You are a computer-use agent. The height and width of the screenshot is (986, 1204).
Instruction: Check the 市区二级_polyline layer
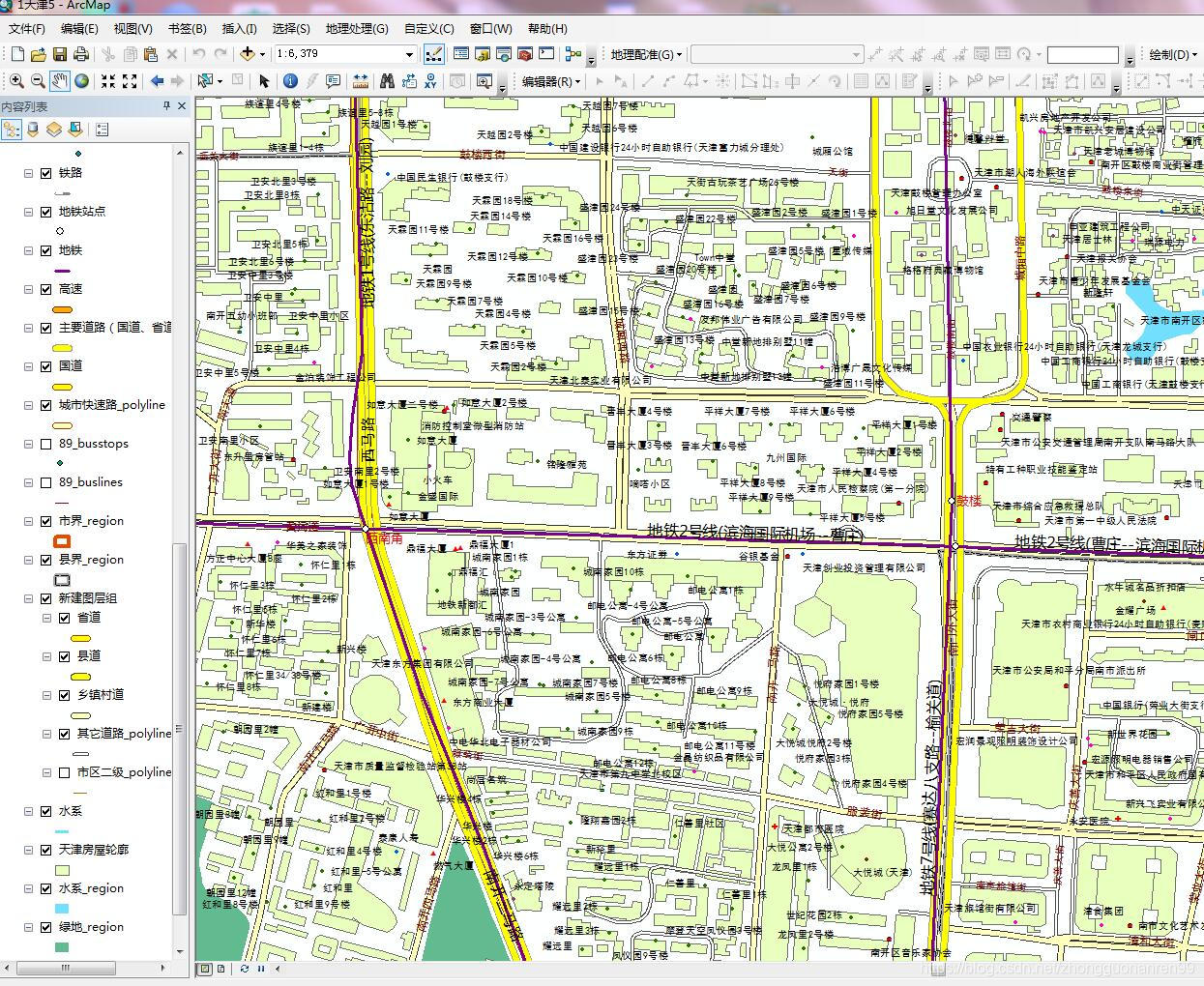(64, 772)
